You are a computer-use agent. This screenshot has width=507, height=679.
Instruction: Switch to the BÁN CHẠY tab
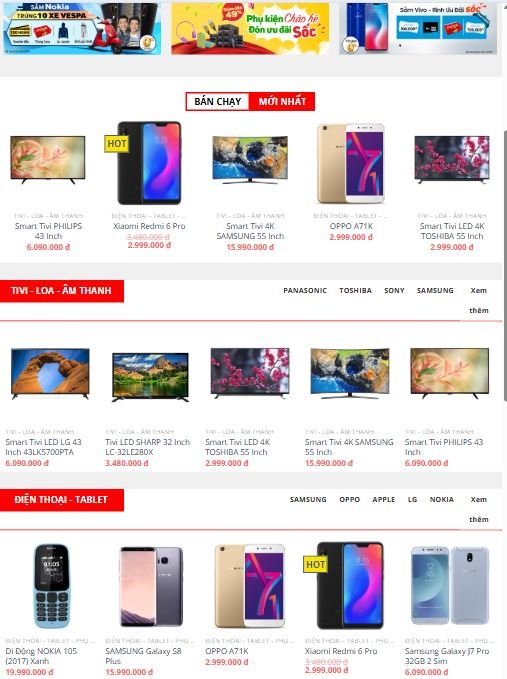coord(217,101)
